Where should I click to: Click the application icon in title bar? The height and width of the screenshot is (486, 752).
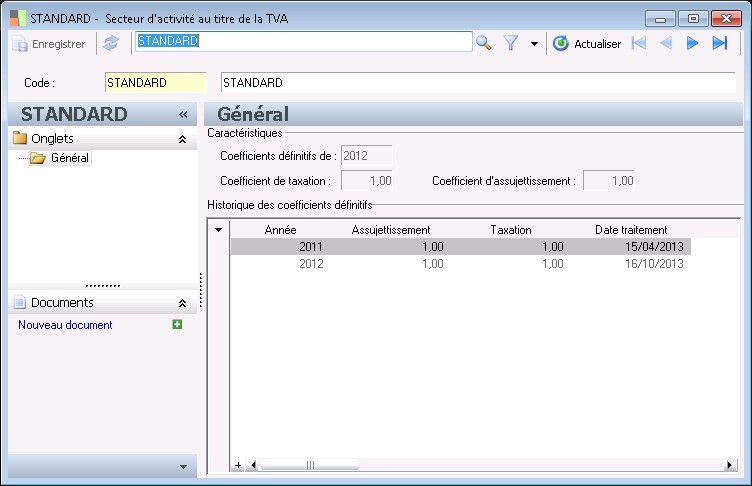click(x=18, y=18)
